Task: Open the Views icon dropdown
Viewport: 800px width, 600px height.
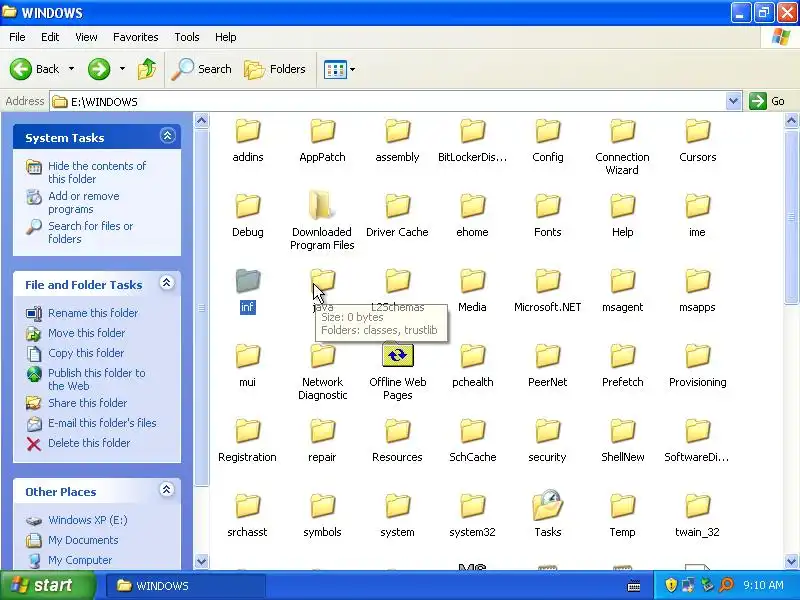Action: [x=339, y=69]
